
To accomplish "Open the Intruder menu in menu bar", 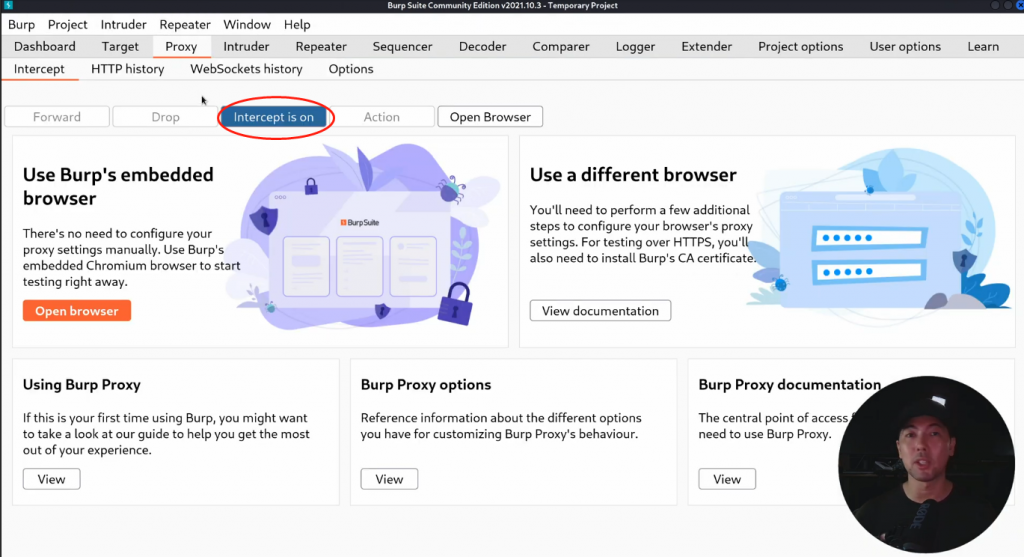I will (123, 24).
